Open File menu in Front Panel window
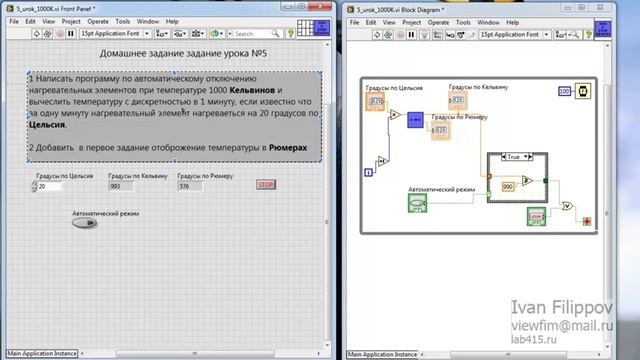Image resolution: width=640 pixels, height=360 pixels. [x=14, y=21]
